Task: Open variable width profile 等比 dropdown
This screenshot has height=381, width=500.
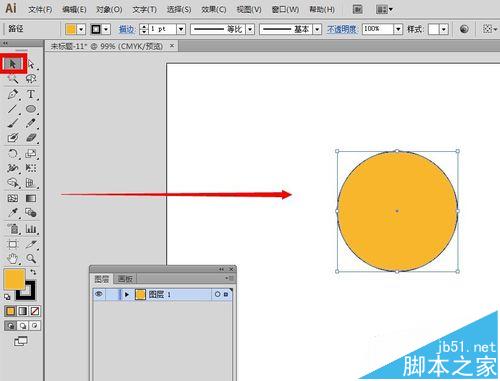Action: 250,29
